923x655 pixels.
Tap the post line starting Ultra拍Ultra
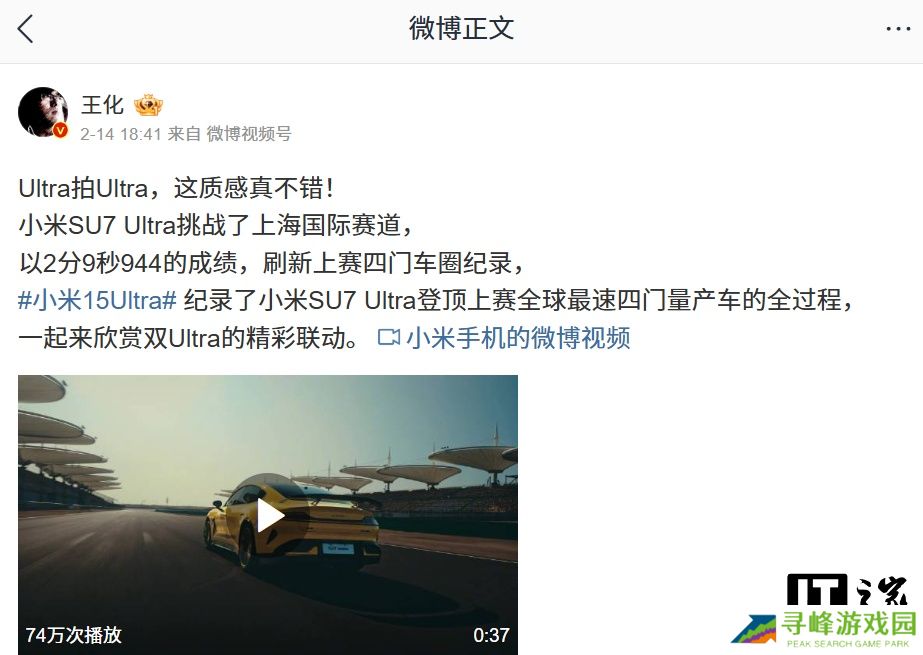(177, 188)
